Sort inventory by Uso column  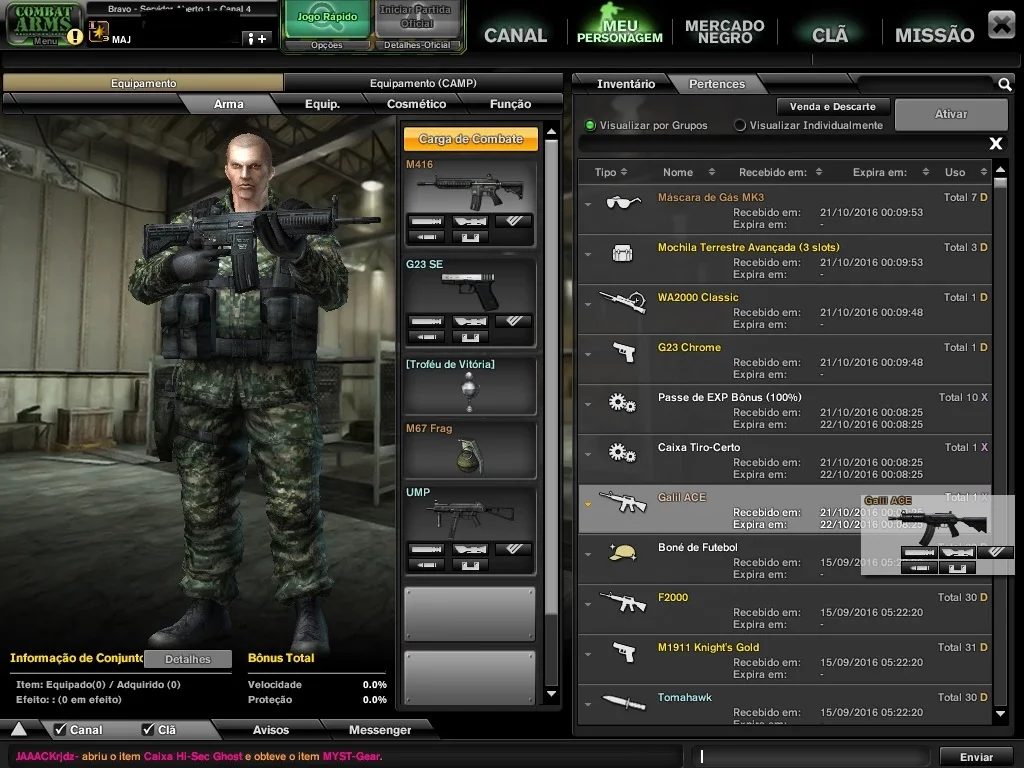[x=965, y=172]
